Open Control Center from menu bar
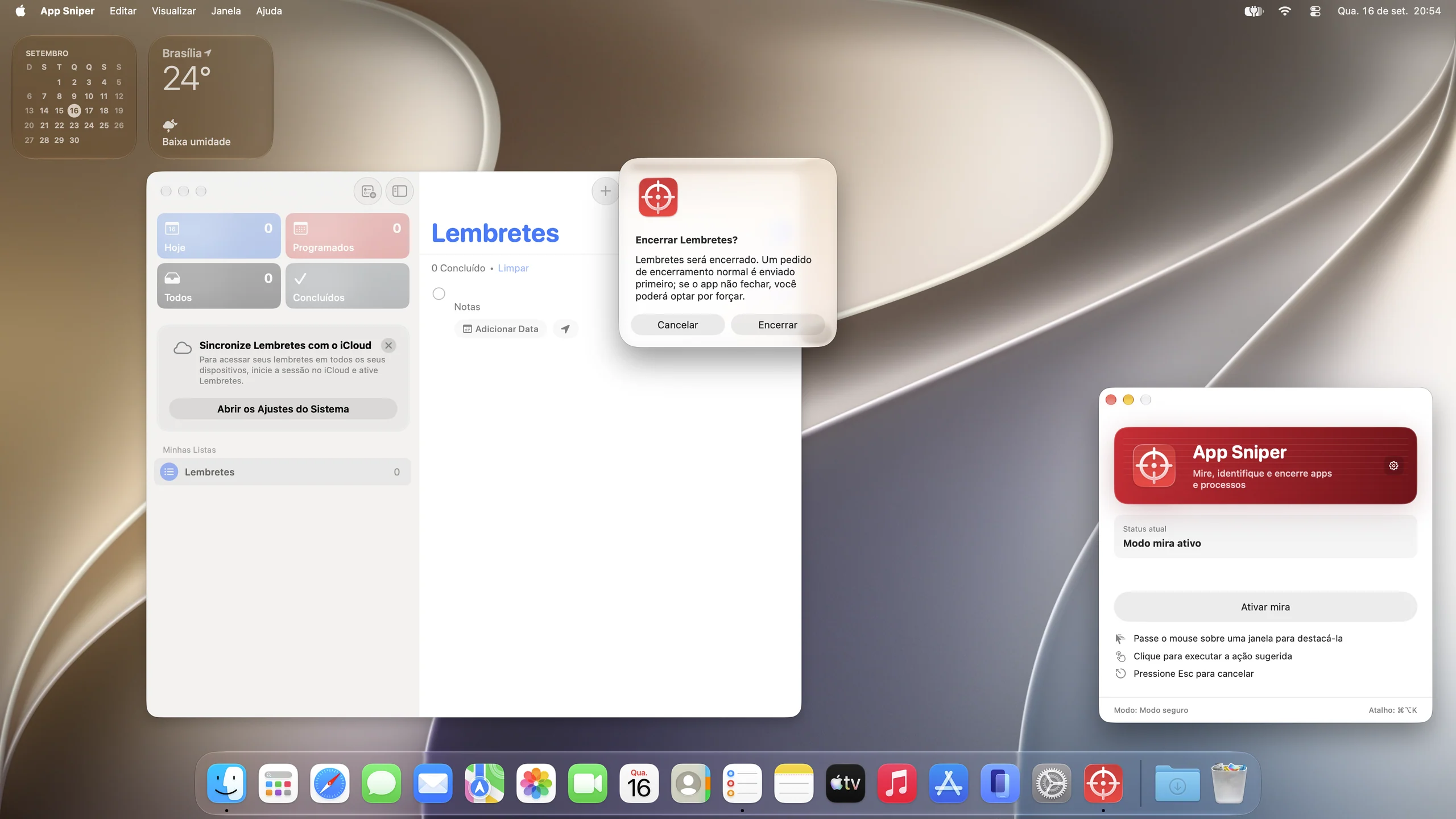 click(x=1315, y=11)
